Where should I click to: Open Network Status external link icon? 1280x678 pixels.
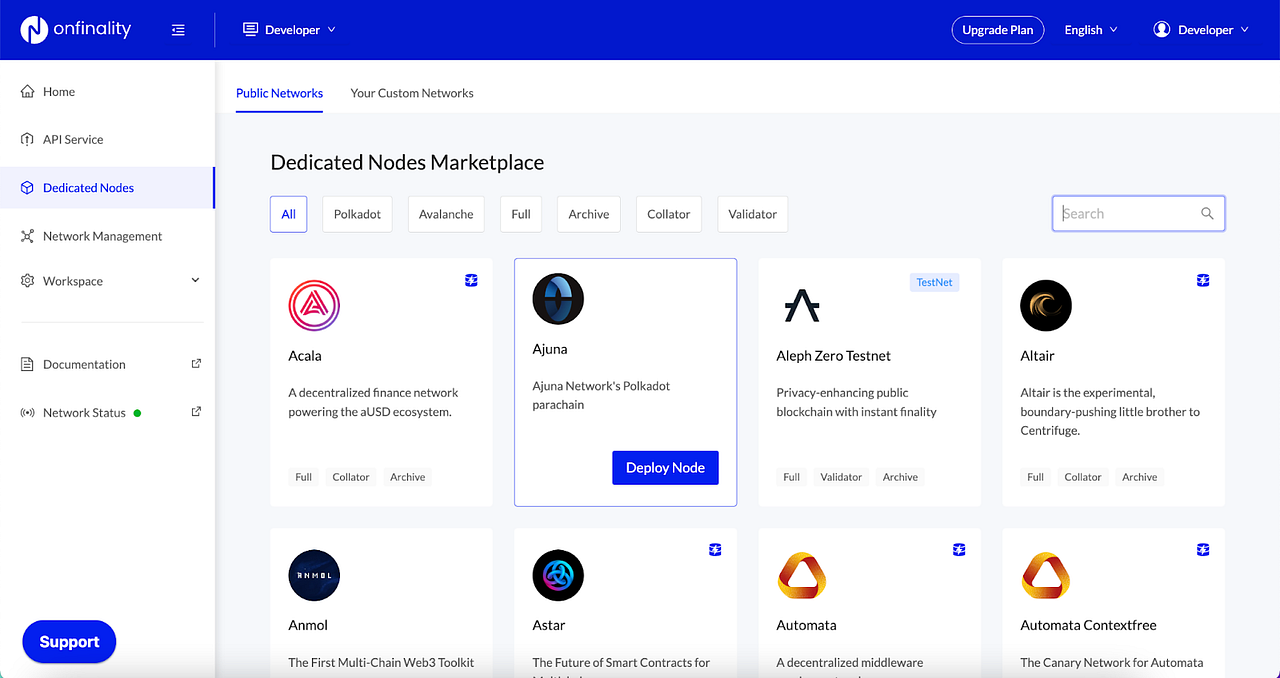tap(196, 411)
